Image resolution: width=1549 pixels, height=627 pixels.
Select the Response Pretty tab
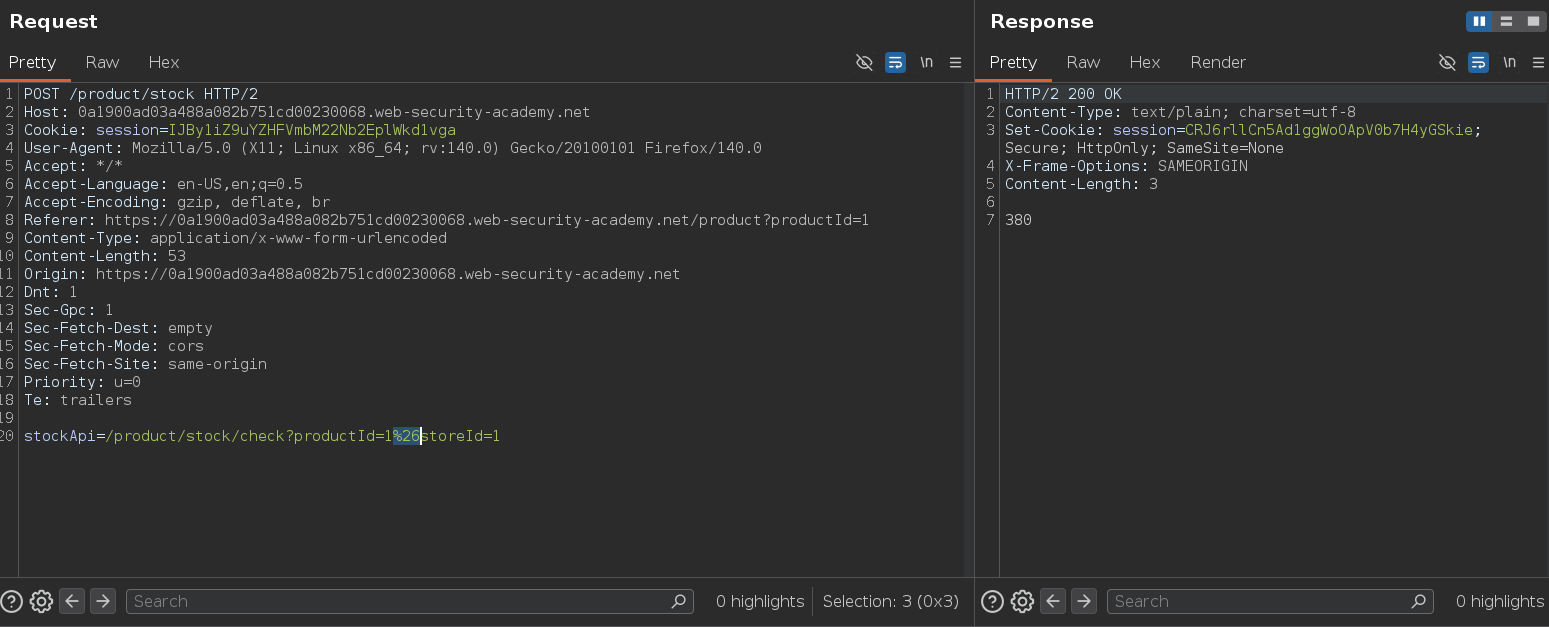[1013, 62]
